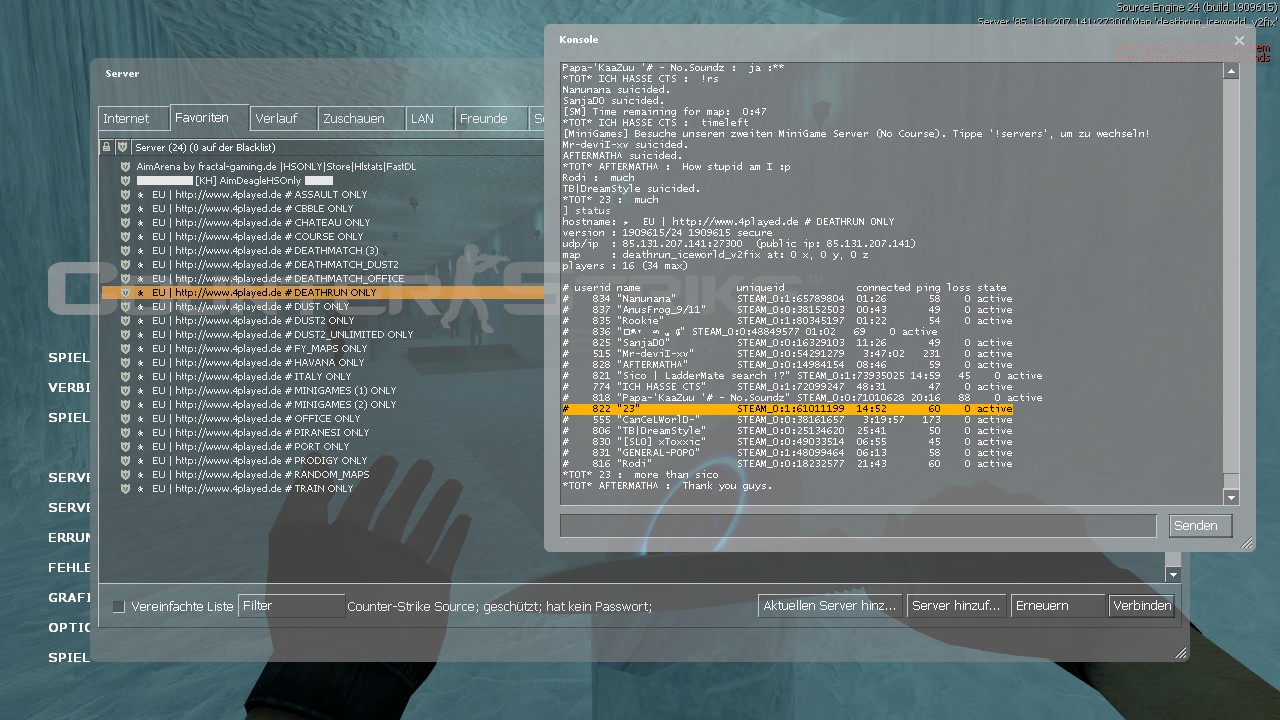Sort by the Server (24) column header
The width and height of the screenshot is (1280, 720).
[337, 147]
